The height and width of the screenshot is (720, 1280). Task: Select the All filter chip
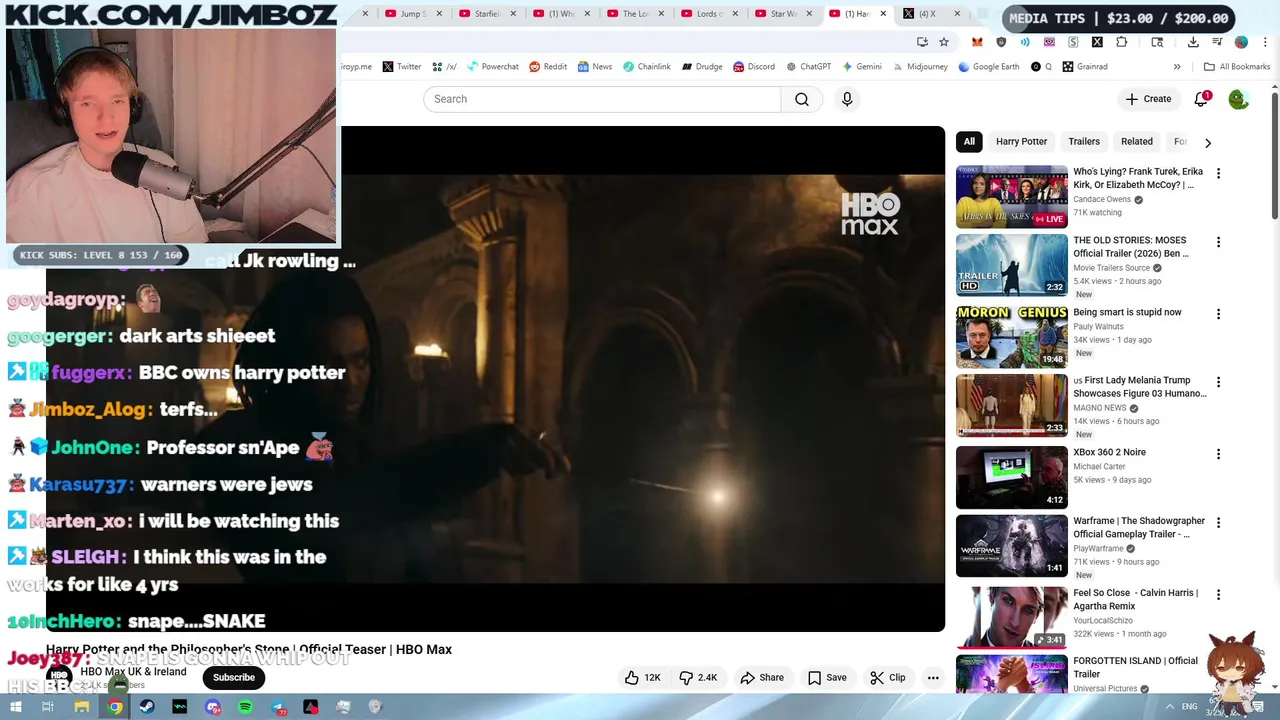point(969,141)
